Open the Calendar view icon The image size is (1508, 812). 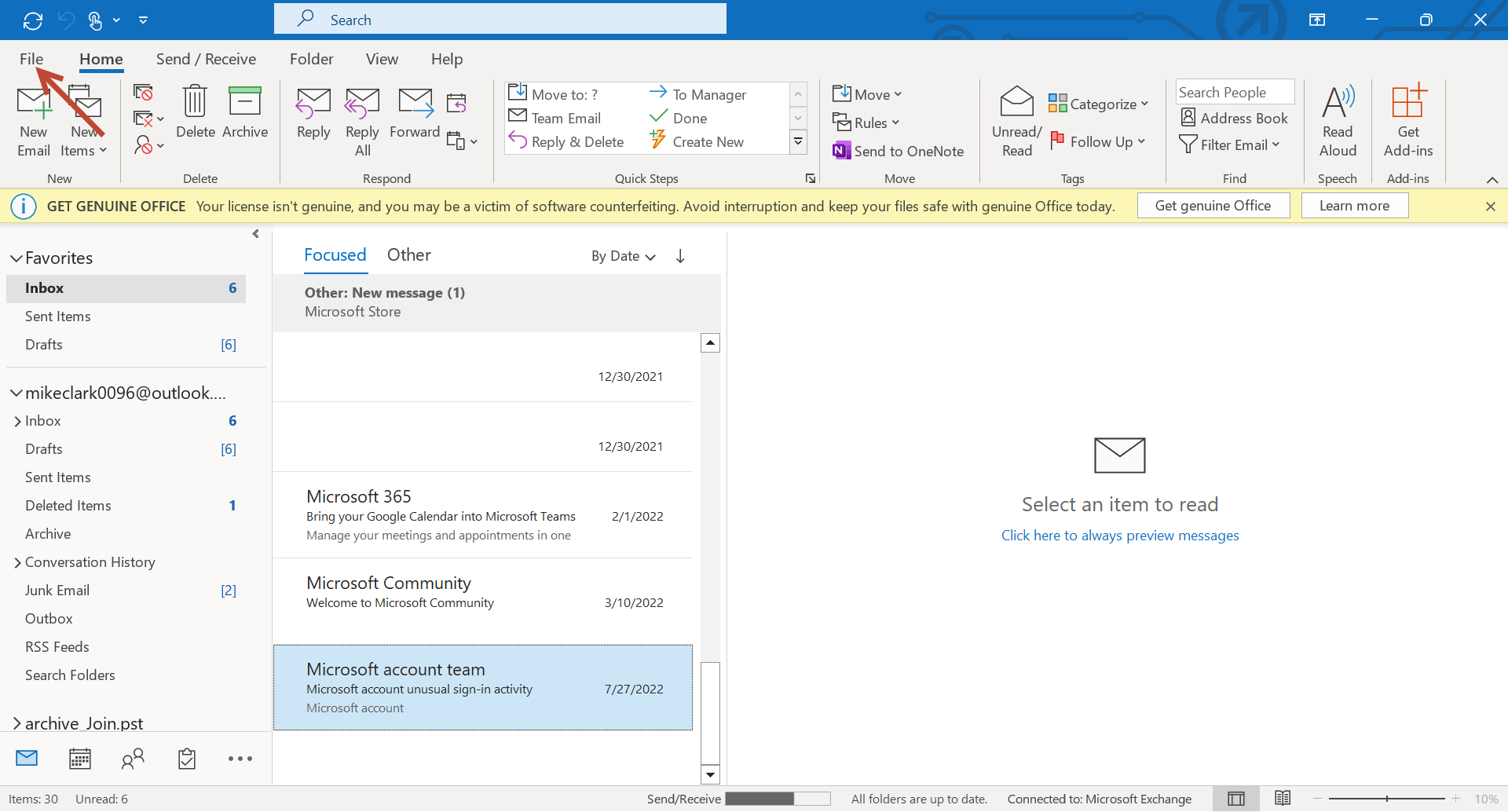80,758
